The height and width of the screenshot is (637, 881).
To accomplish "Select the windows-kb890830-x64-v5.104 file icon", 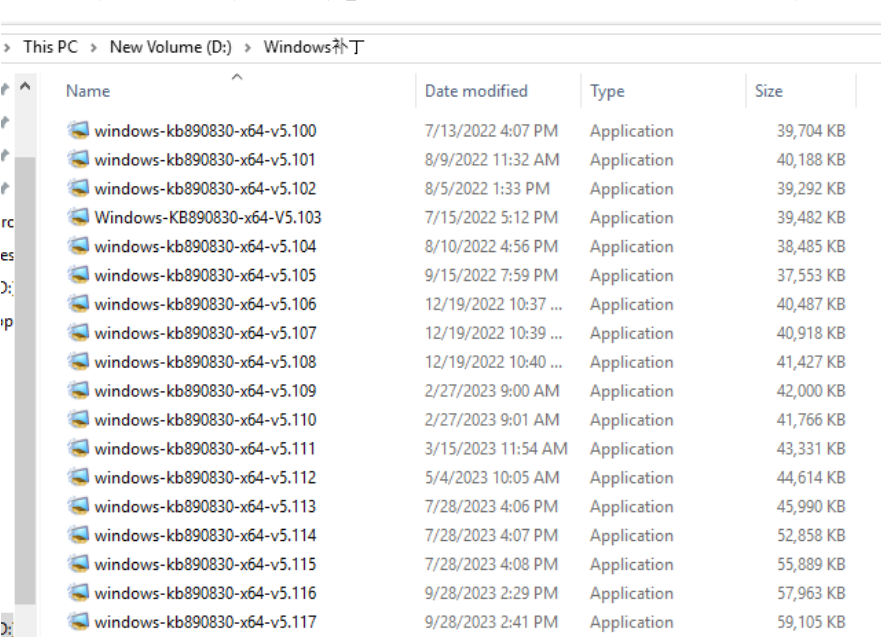I will point(78,246).
